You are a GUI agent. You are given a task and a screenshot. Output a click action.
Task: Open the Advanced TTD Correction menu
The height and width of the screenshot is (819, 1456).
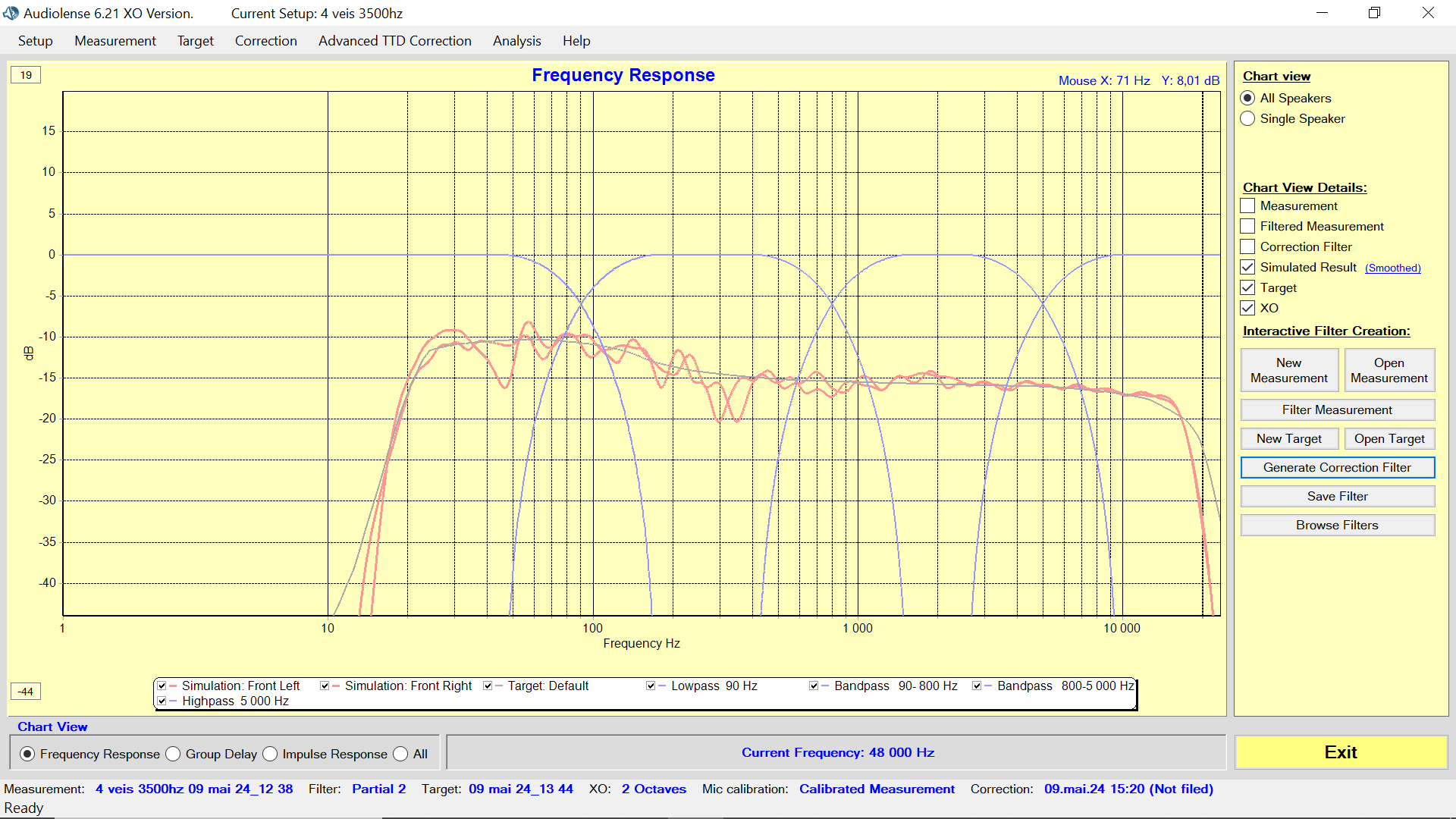pyautogui.click(x=394, y=41)
